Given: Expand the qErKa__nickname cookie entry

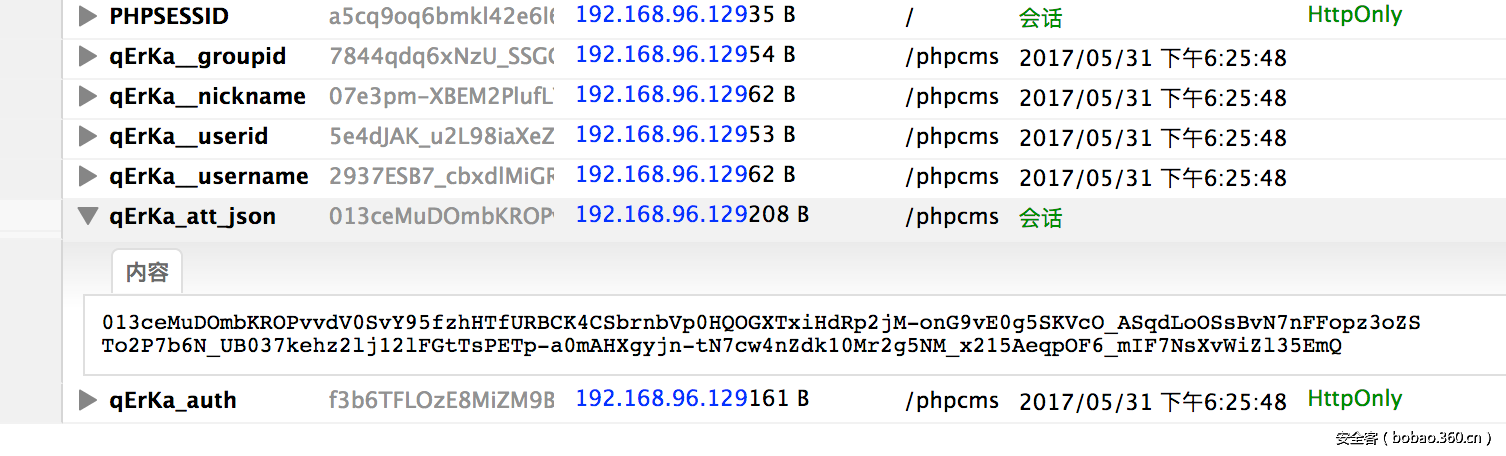Looking at the screenshot, I should [x=88, y=97].
